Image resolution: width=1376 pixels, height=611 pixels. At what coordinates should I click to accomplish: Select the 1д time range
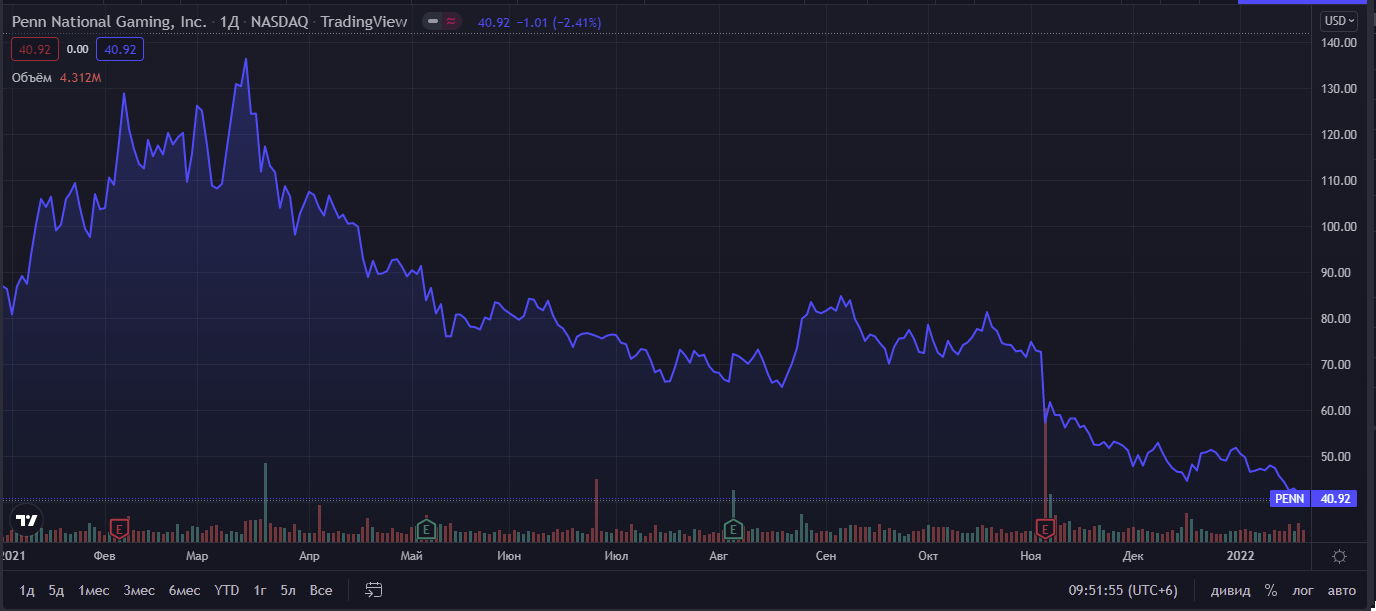tap(27, 590)
